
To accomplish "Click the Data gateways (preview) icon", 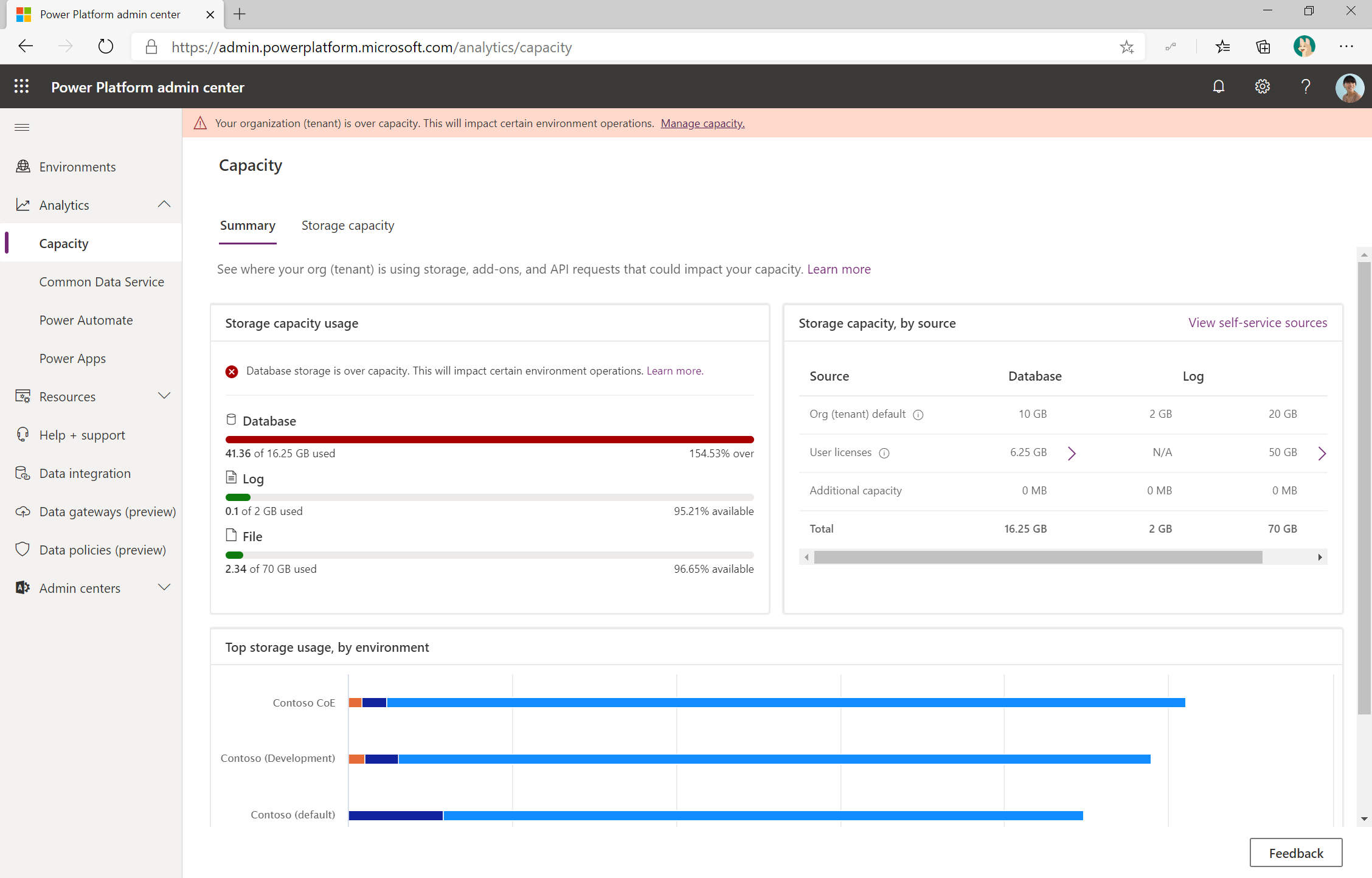I will [x=22, y=511].
